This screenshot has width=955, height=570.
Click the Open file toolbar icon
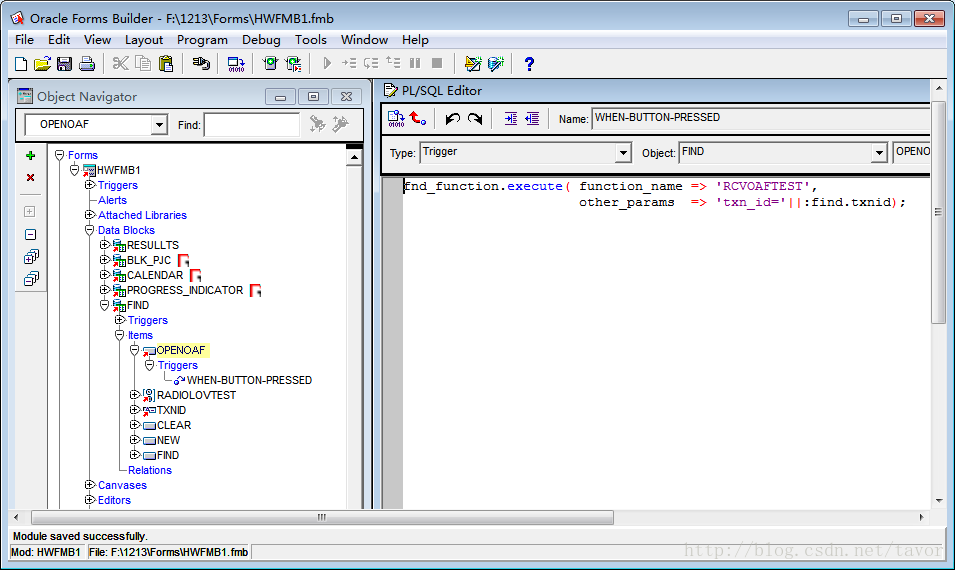(43, 63)
